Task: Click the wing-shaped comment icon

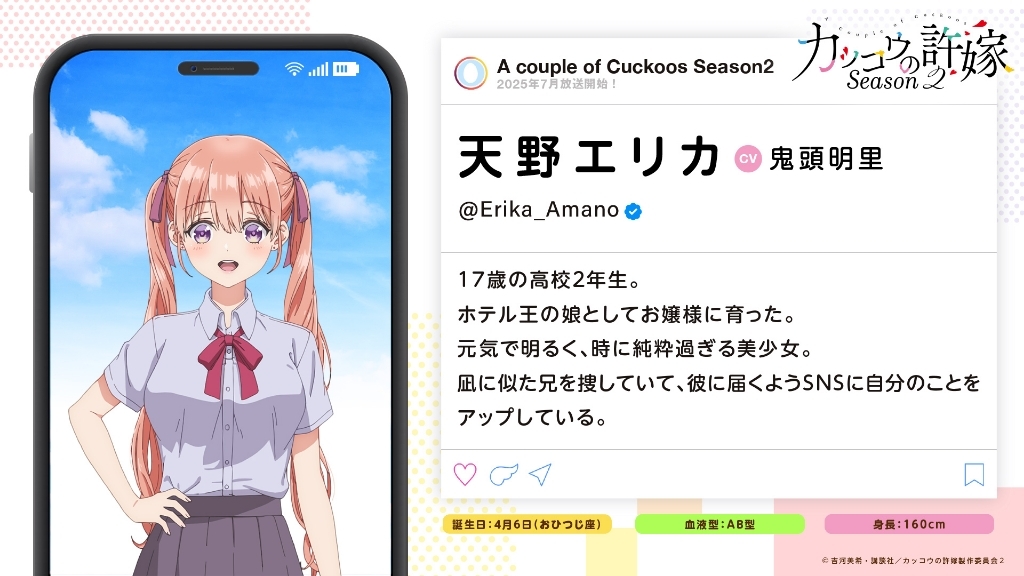Action: click(x=504, y=474)
